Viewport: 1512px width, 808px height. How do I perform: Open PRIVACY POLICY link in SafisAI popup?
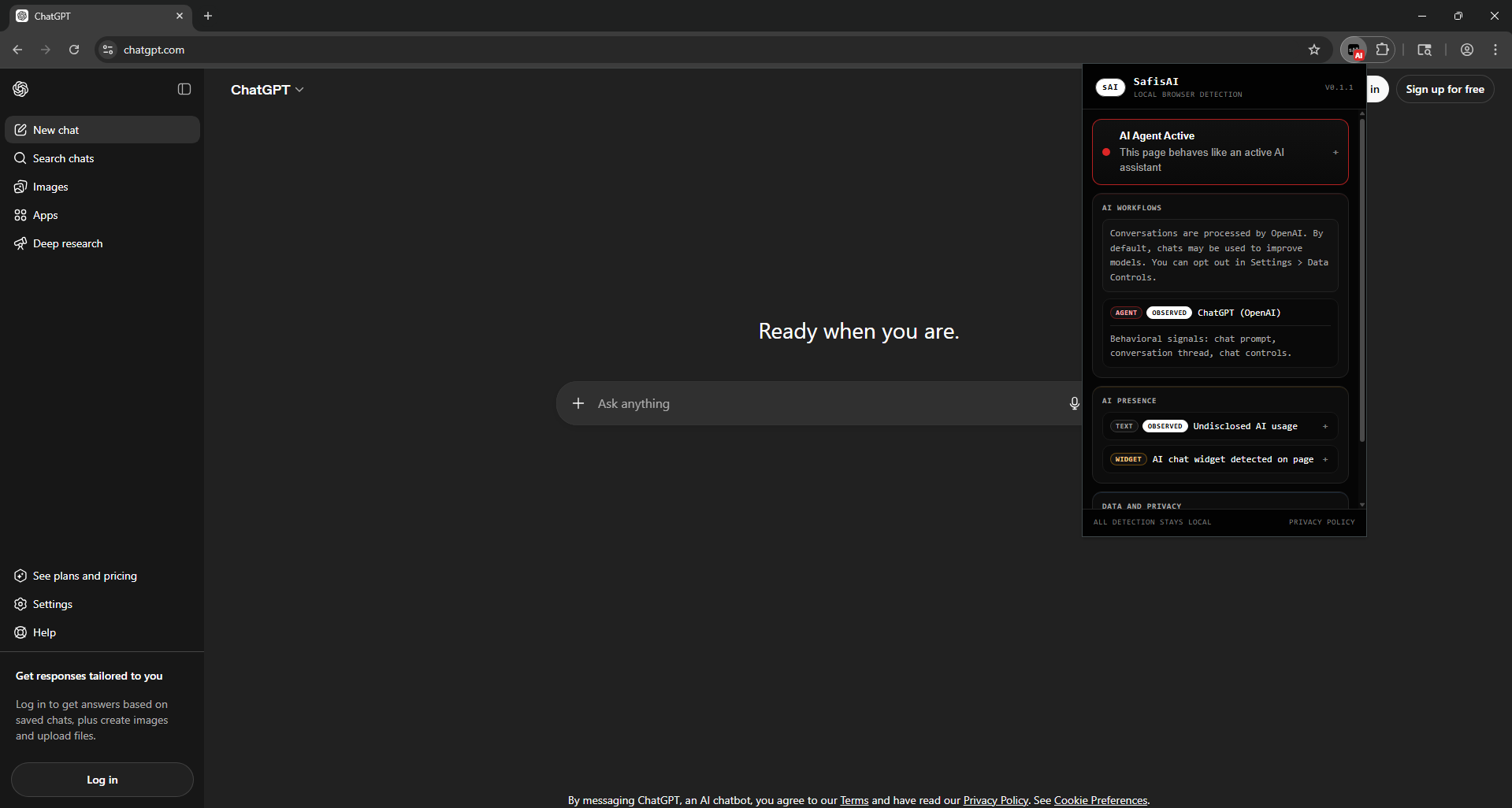[x=1322, y=522]
